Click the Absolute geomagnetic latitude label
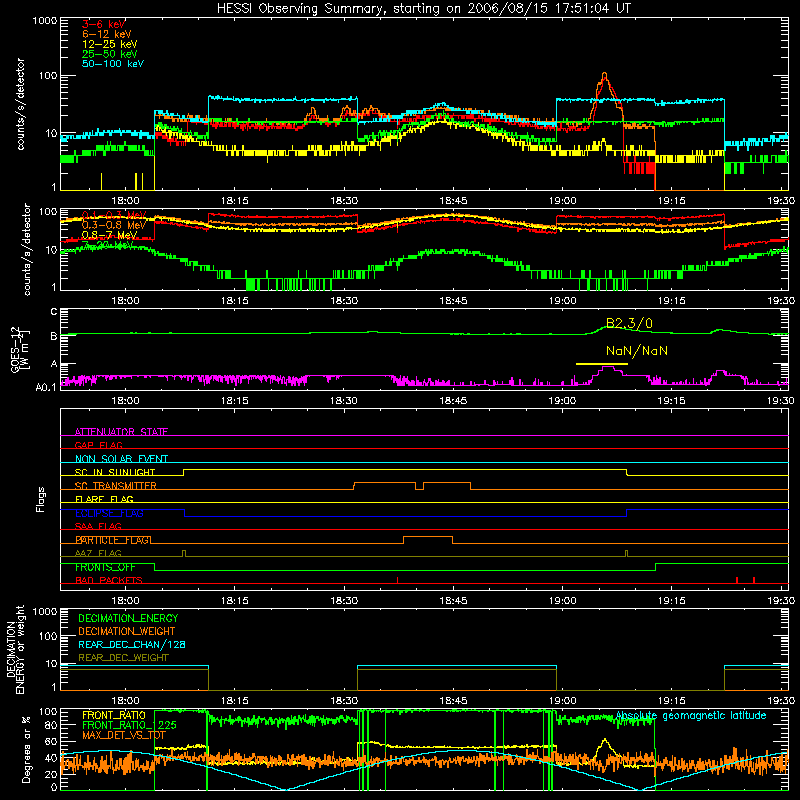This screenshot has width=800, height=800. pos(691,716)
